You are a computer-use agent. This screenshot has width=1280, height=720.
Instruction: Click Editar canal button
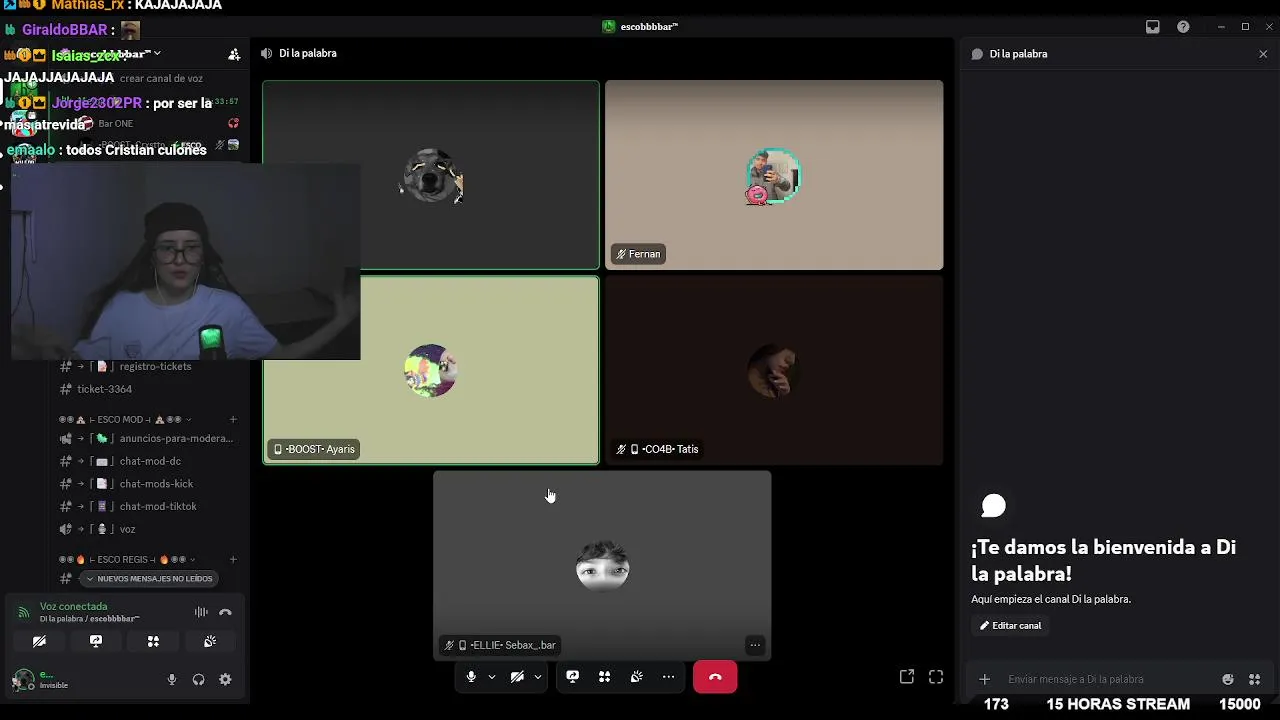[x=1010, y=625]
